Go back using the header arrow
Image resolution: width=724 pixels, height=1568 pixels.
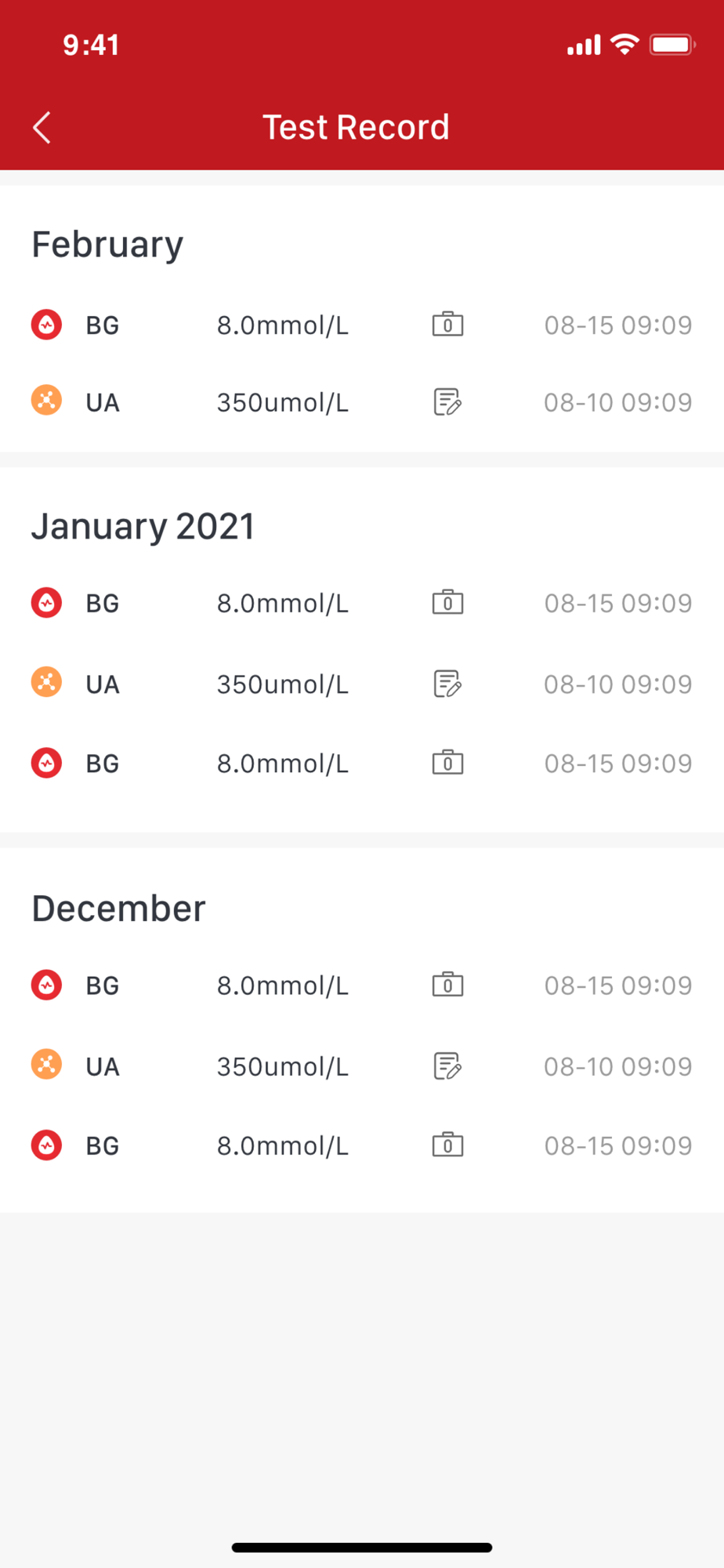click(42, 128)
